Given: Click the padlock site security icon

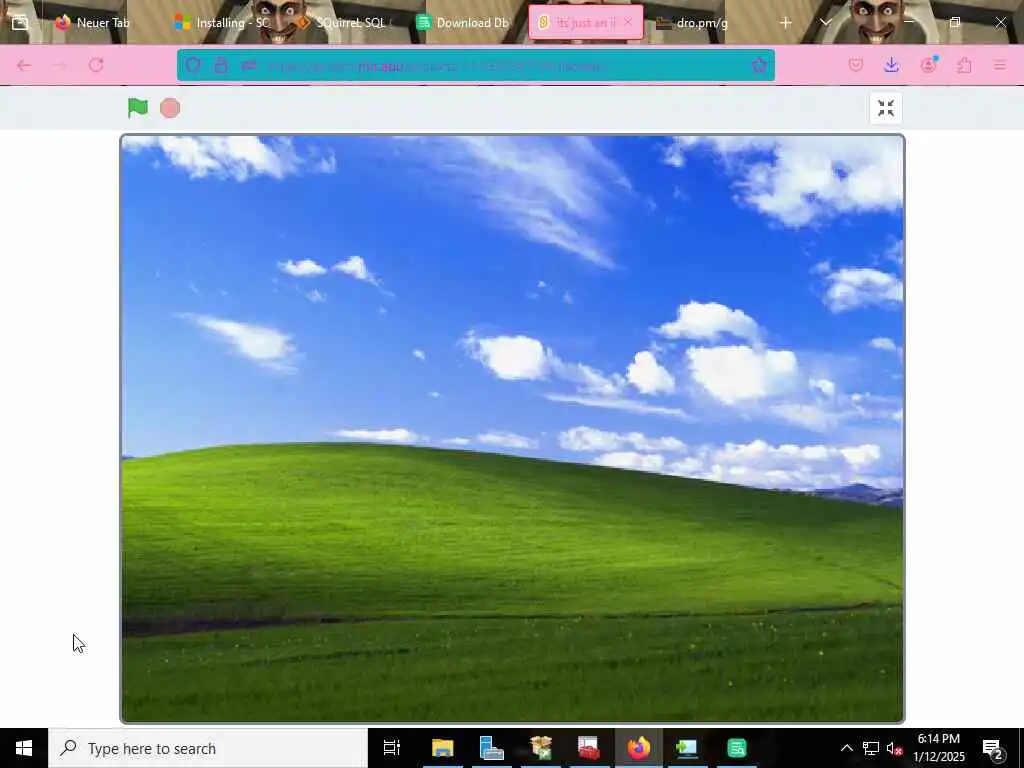Looking at the screenshot, I should click(x=221, y=65).
